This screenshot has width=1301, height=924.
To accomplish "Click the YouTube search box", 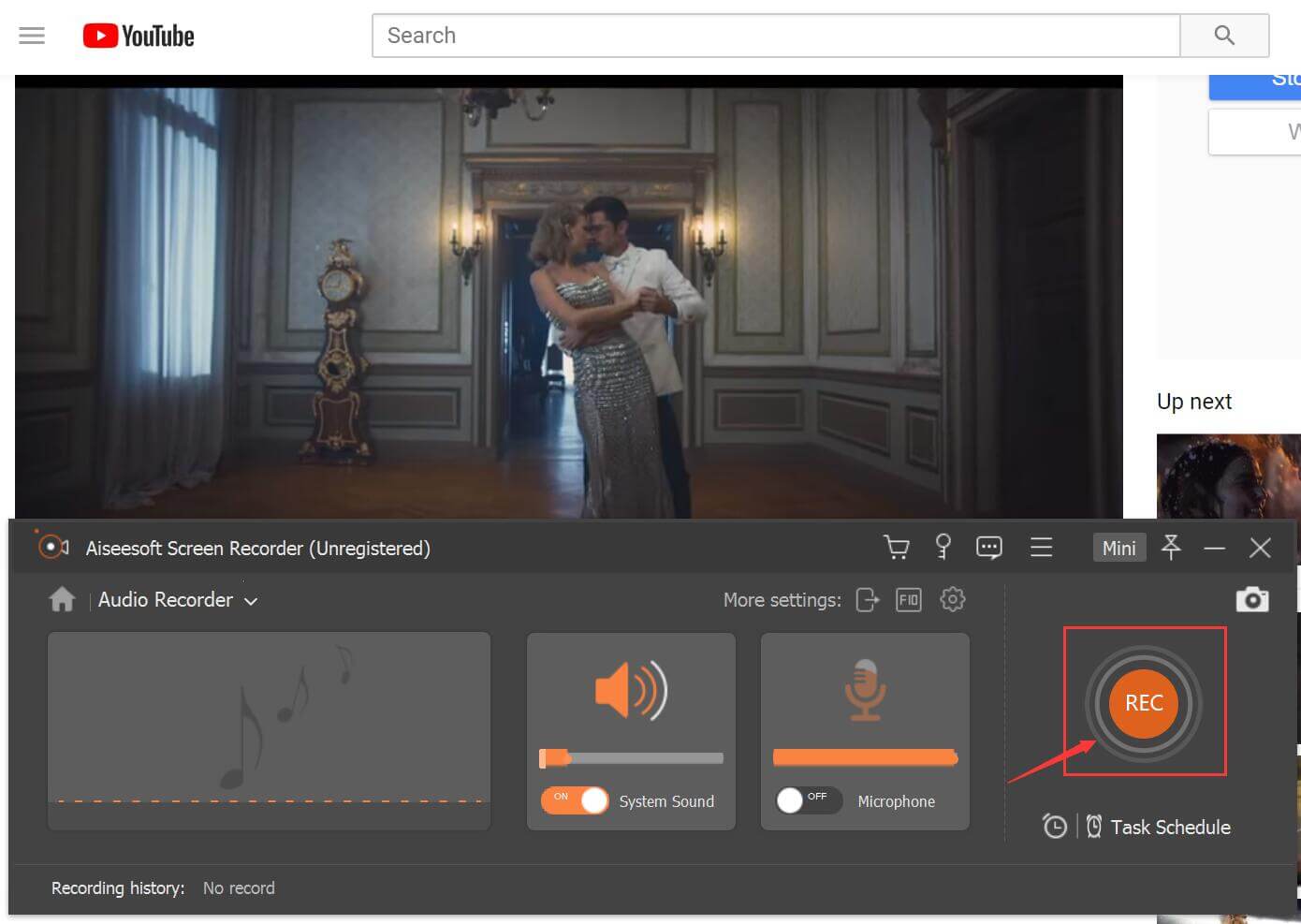I will pos(776,36).
